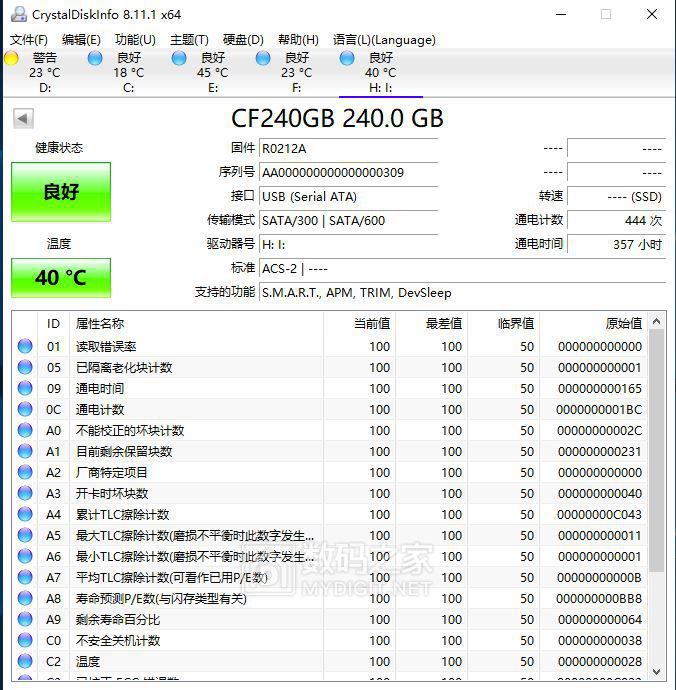Select disk C: status icon at 18 °C
The image size is (676, 690).
[x=95, y=58]
